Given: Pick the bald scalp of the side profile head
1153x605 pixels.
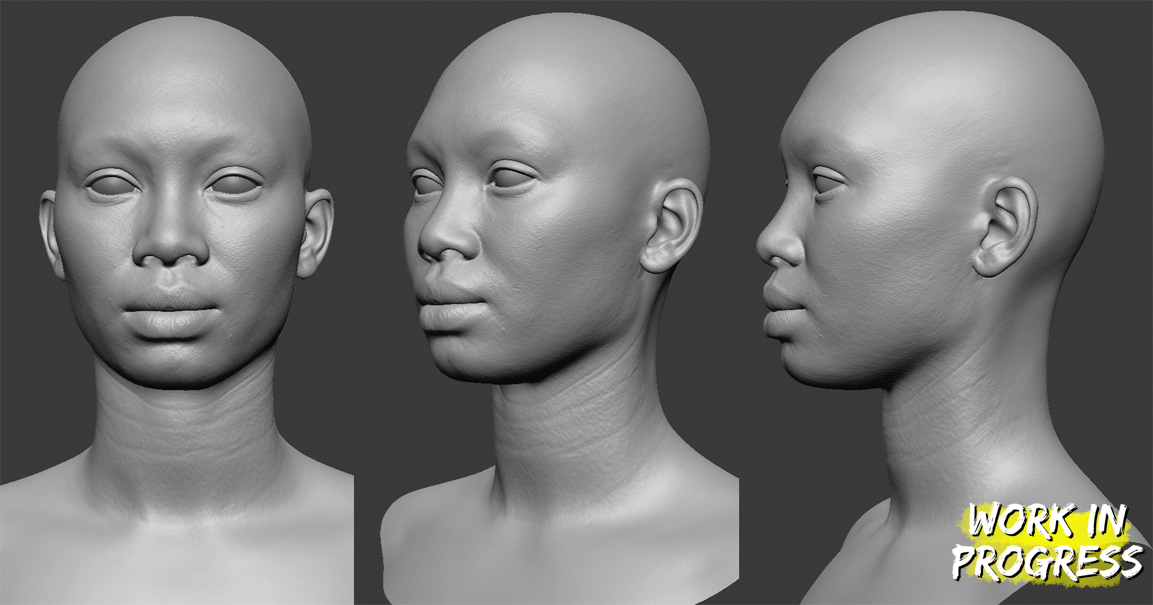Looking at the screenshot, I should tap(960, 90).
